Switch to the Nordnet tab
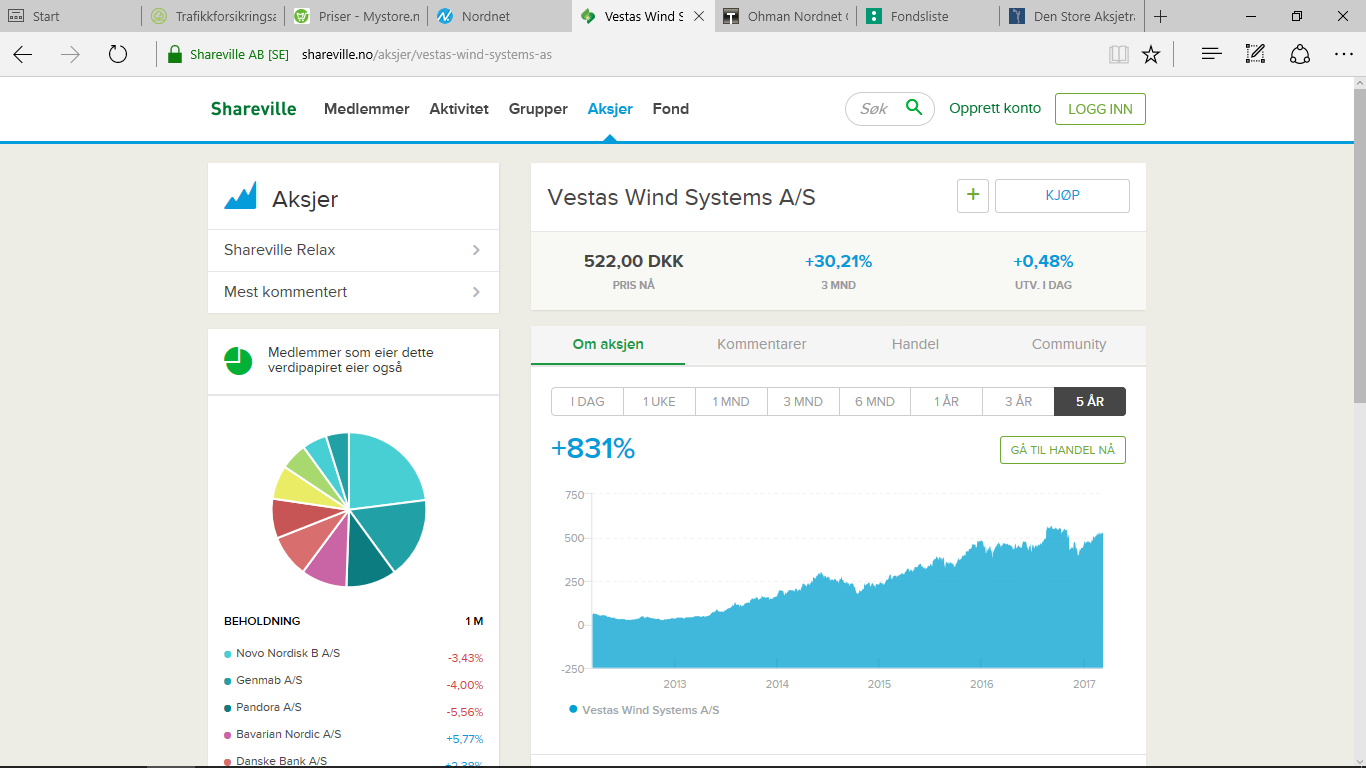The height and width of the screenshot is (768, 1366). (x=500, y=16)
